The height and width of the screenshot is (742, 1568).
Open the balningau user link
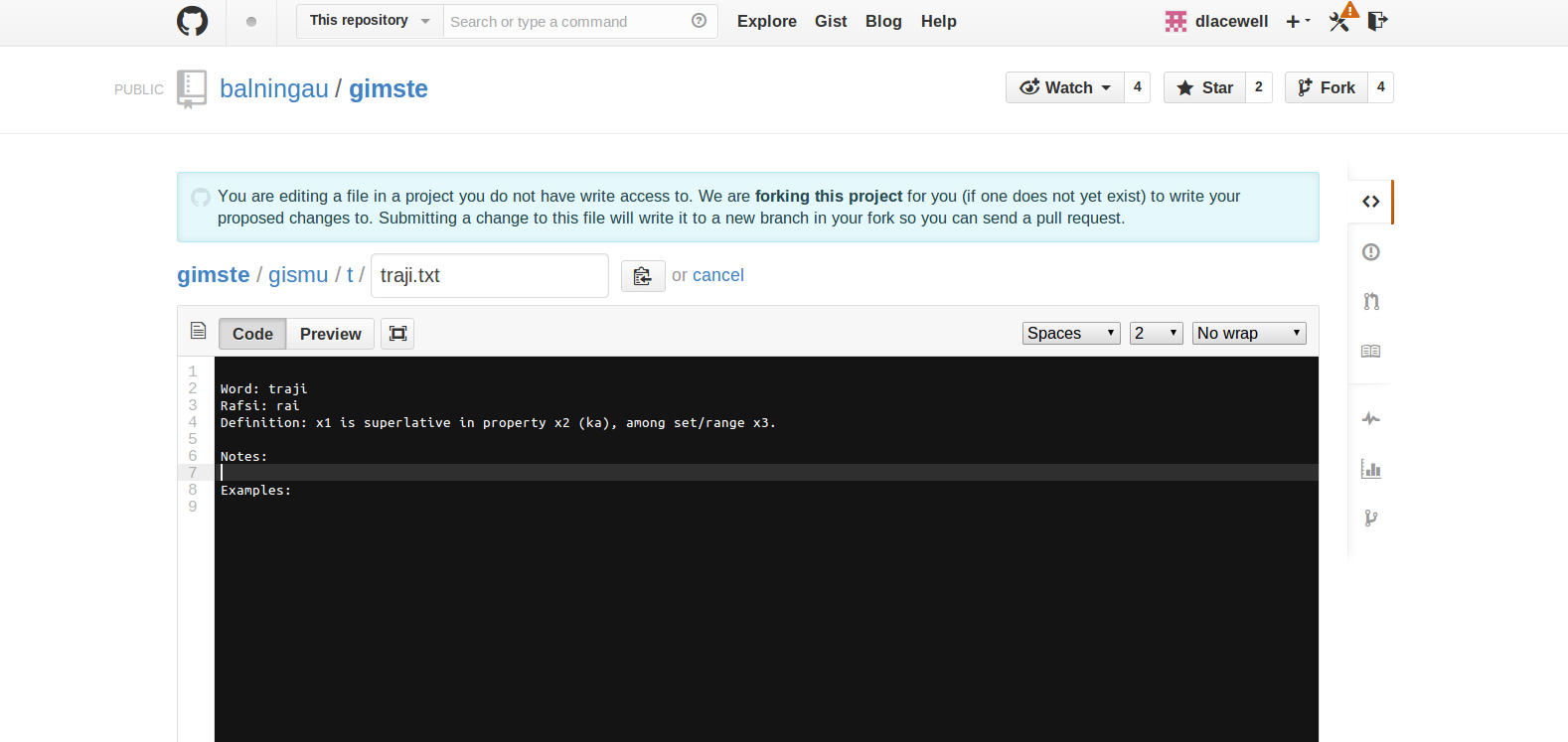click(x=274, y=88)
